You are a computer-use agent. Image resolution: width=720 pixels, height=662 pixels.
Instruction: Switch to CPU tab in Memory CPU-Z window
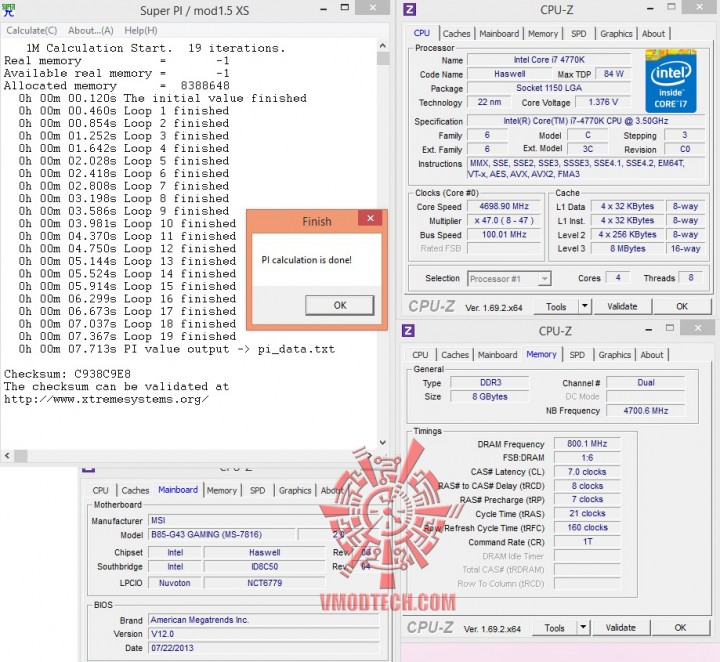(x=420, y=355)
